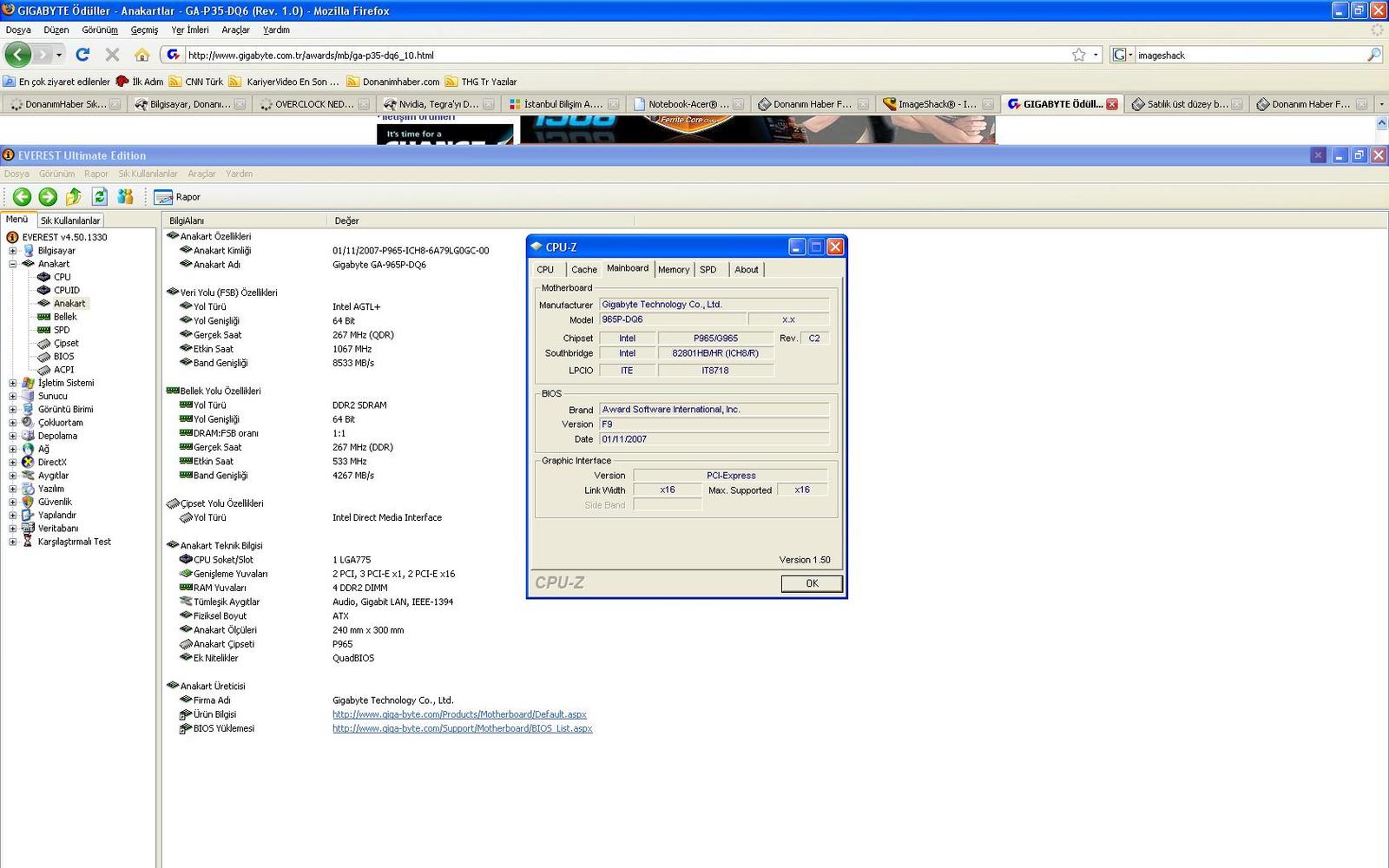This screenshot has width=1389, height=868.
Task: Switch to ImageShack browser tab
Action: [937, 104]
